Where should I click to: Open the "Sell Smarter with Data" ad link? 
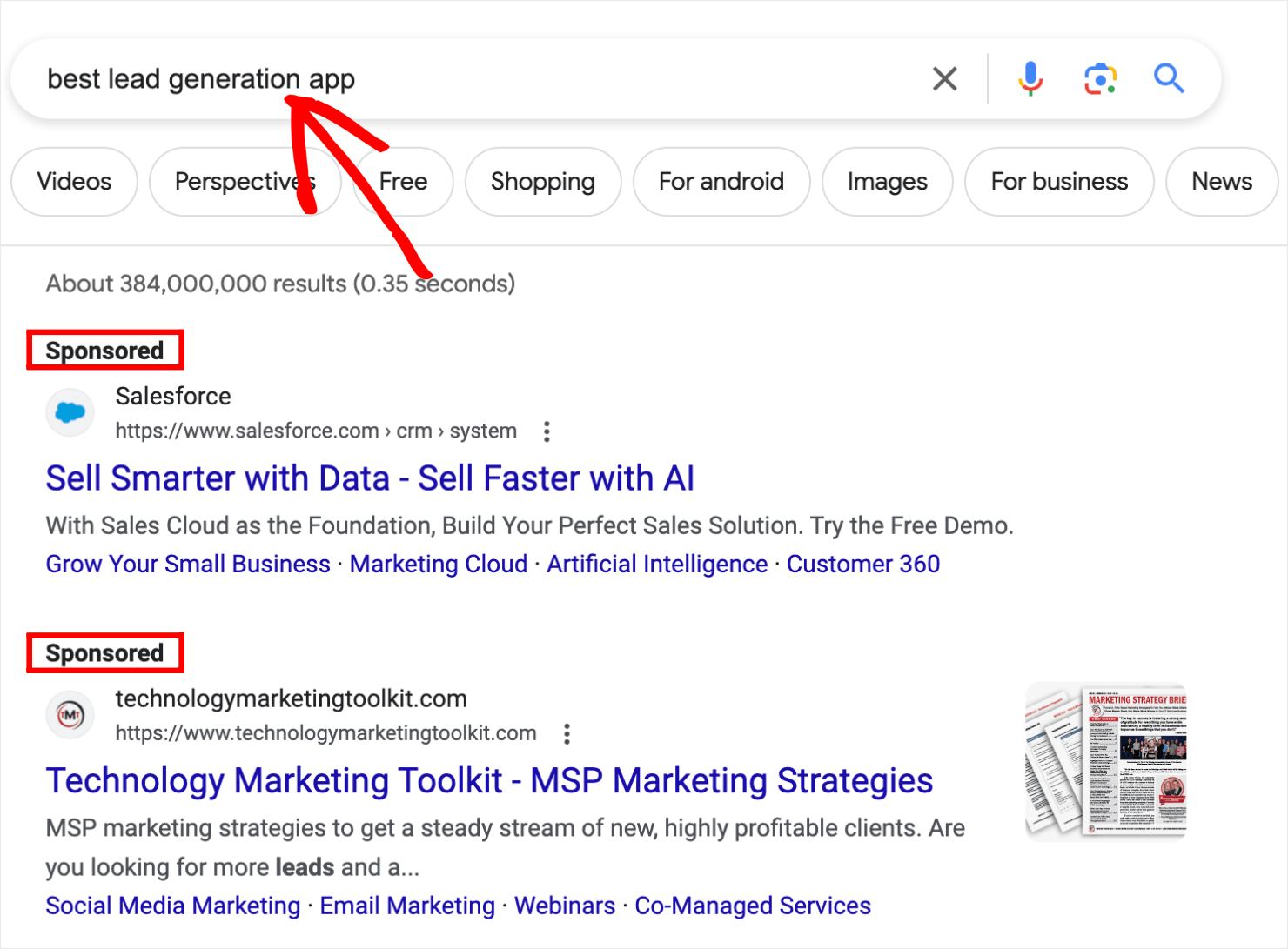[x=369, y=478]
